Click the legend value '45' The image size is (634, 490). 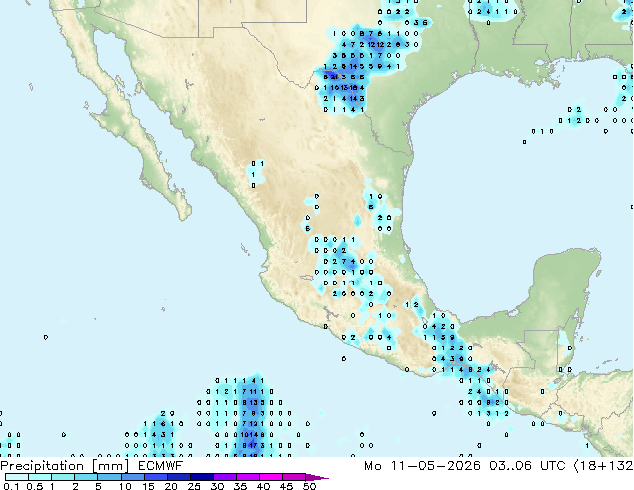click(286, 486)
